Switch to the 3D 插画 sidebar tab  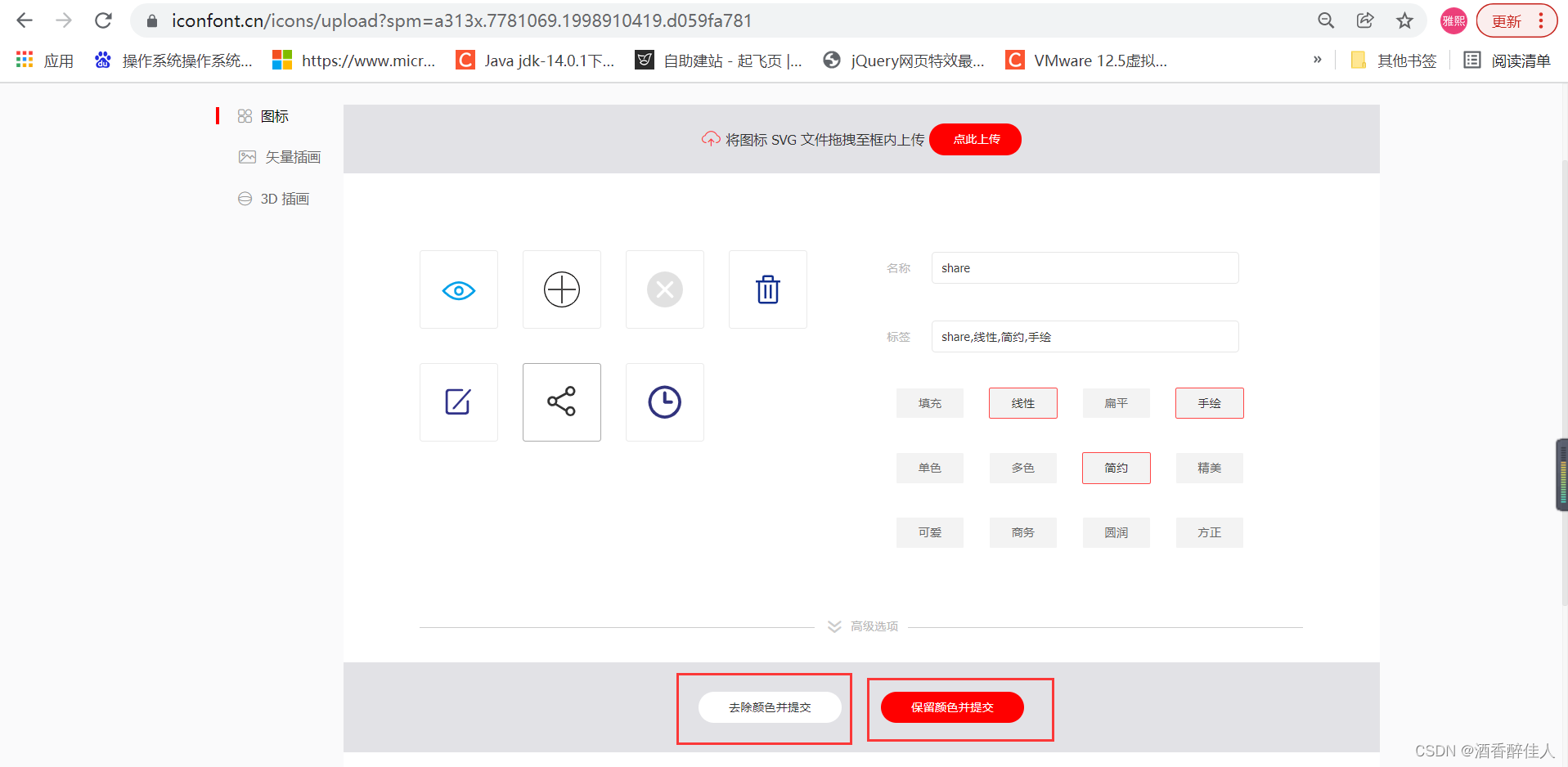tap(274, 199)
